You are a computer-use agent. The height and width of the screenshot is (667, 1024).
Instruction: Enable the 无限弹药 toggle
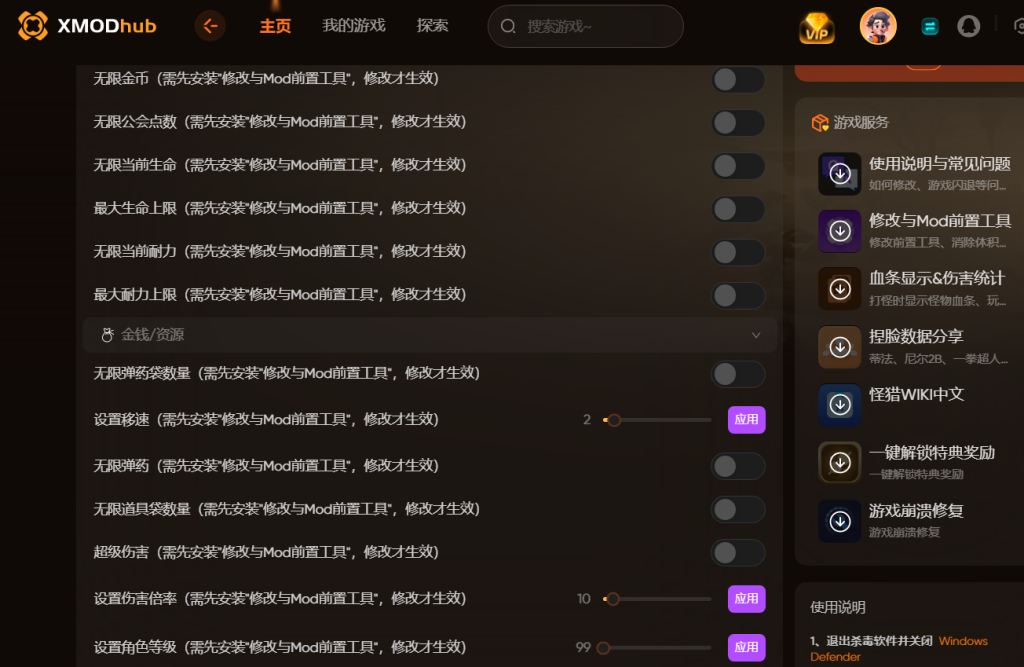pyautogui.click(x=738, y=466)
